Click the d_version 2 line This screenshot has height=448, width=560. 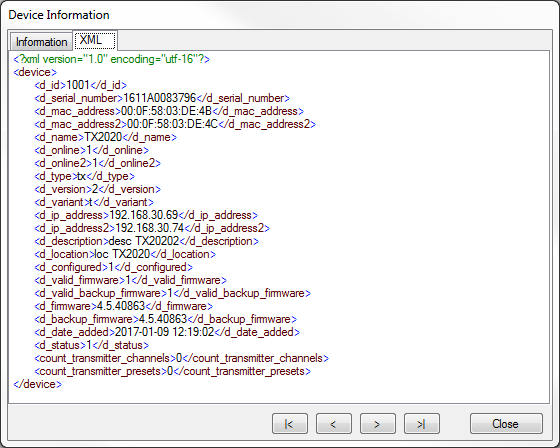(98, 189)
